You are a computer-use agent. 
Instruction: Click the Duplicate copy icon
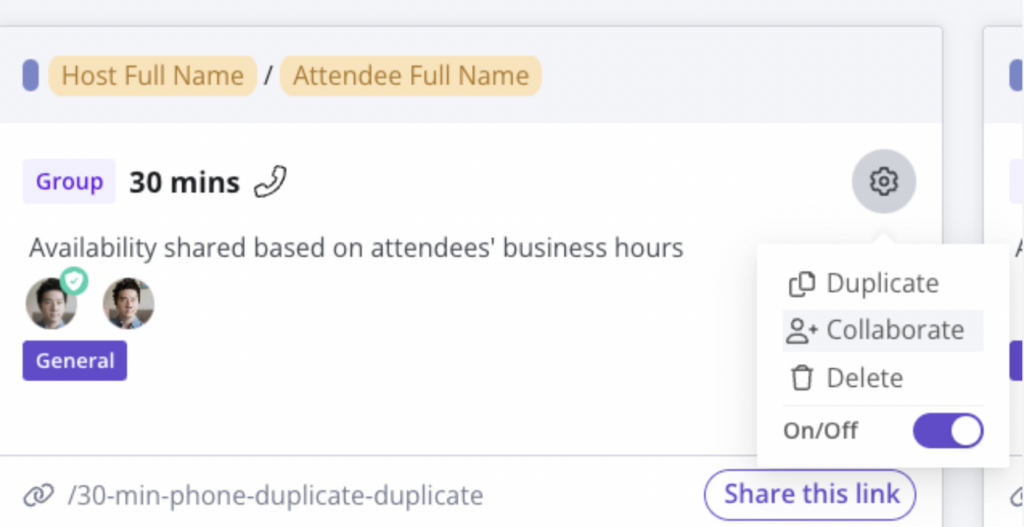point(802,284)
